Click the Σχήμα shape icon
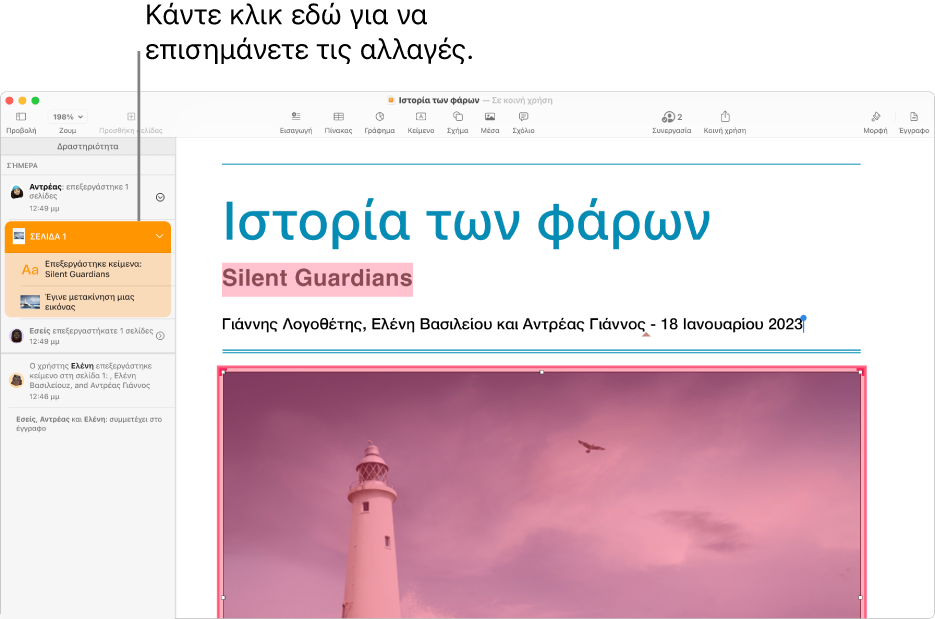935x619 pixels. (x=457, y=117)
